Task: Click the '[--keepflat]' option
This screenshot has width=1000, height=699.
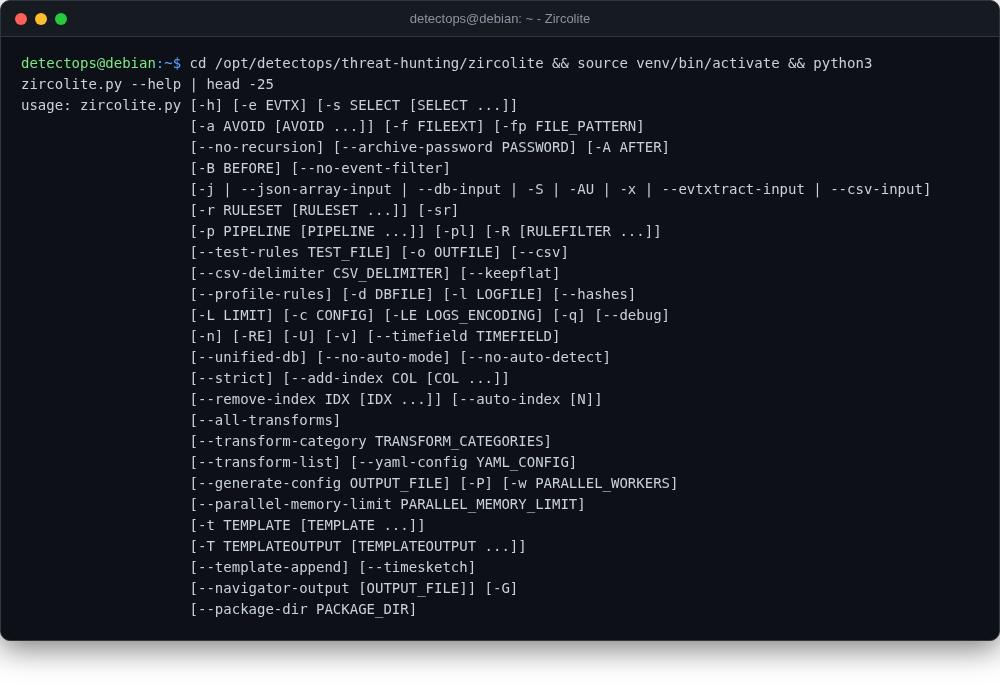Action: tap(510, 274)
